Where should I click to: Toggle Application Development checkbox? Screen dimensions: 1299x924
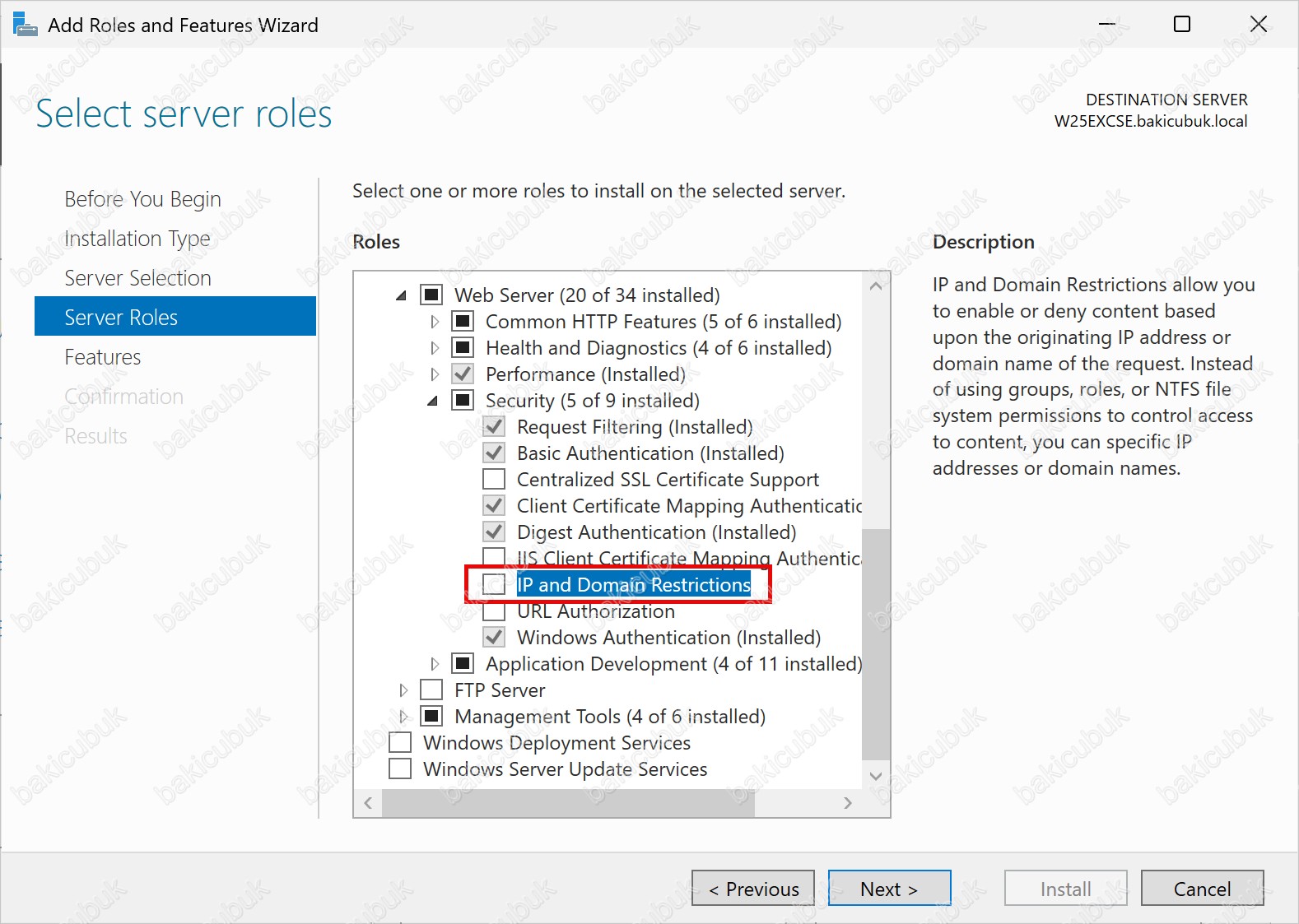[463, 663]
